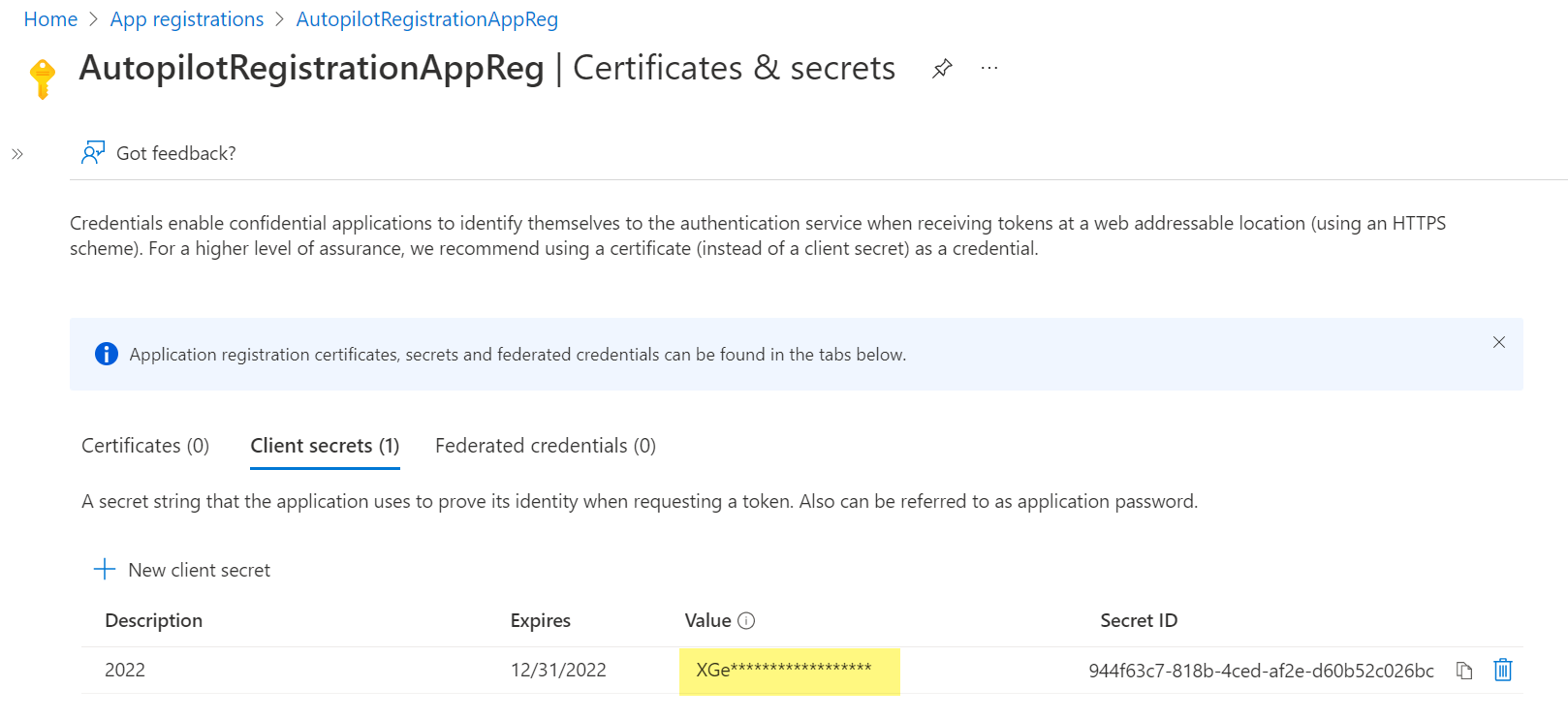Select the 2022 description cell
Image resolution: width=1568 pixels, height=720 pixels.
[x=125, y=670]
